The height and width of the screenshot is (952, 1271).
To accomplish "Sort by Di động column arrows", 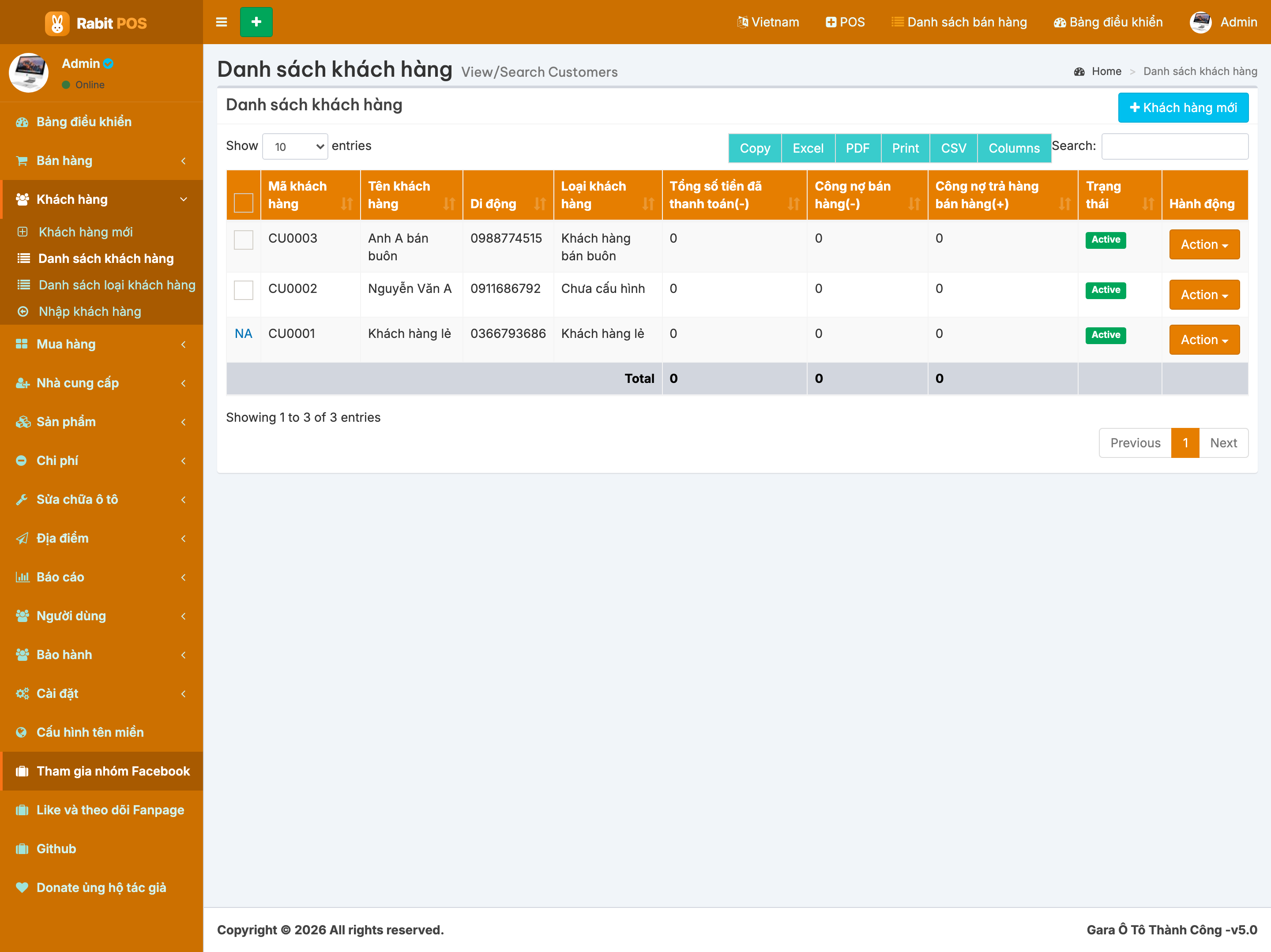I will click(540, 204).
